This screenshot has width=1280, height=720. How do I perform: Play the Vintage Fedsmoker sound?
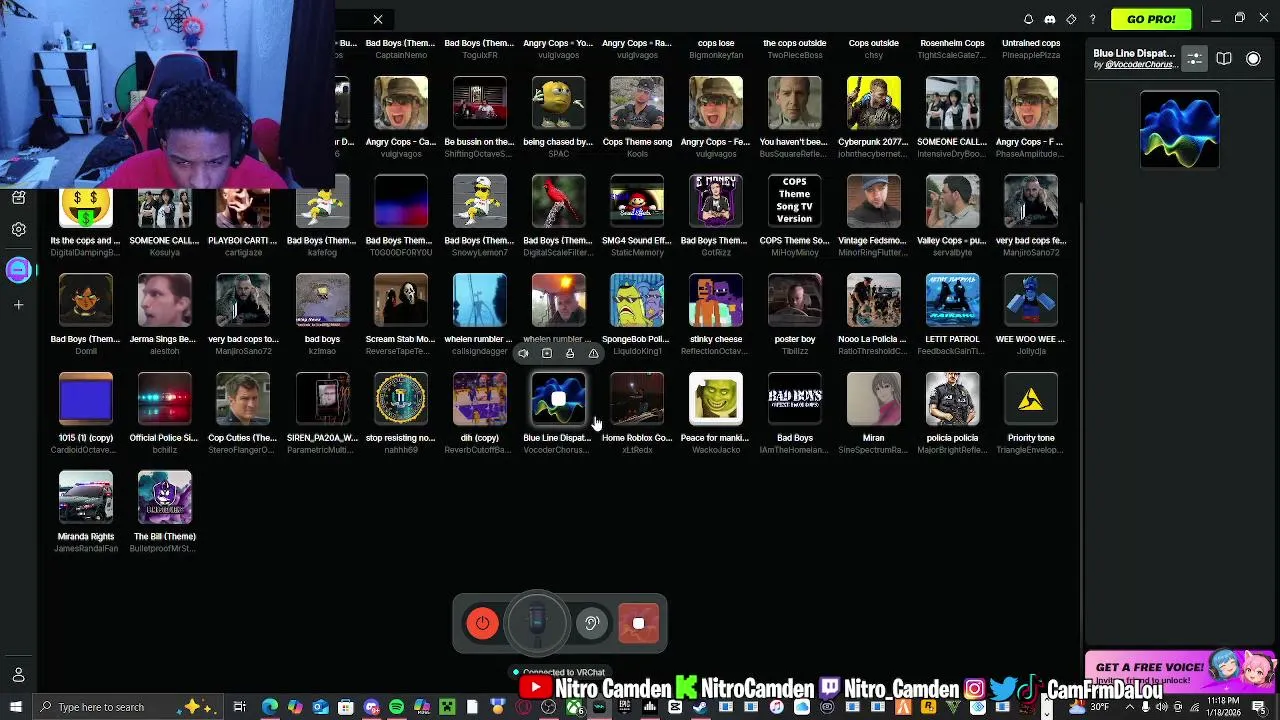(873, 202)
